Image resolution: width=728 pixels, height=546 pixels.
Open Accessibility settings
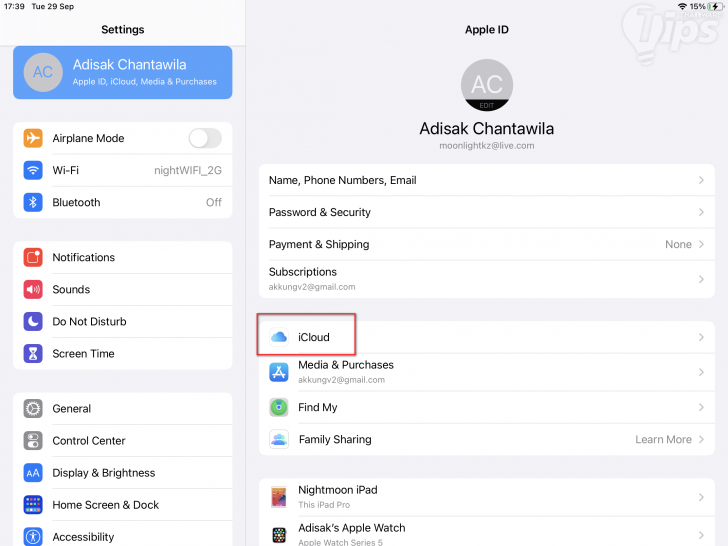(x=123, y=534)
